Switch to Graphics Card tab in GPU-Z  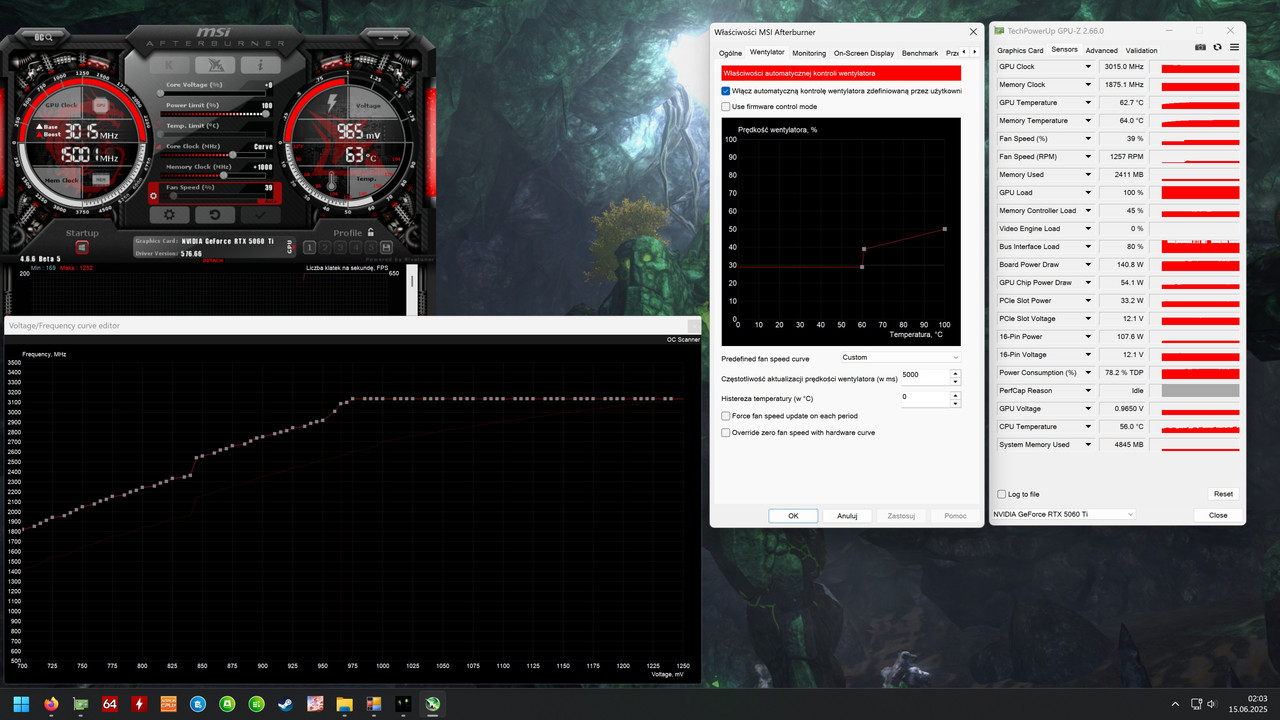[x=1020, y=50]
